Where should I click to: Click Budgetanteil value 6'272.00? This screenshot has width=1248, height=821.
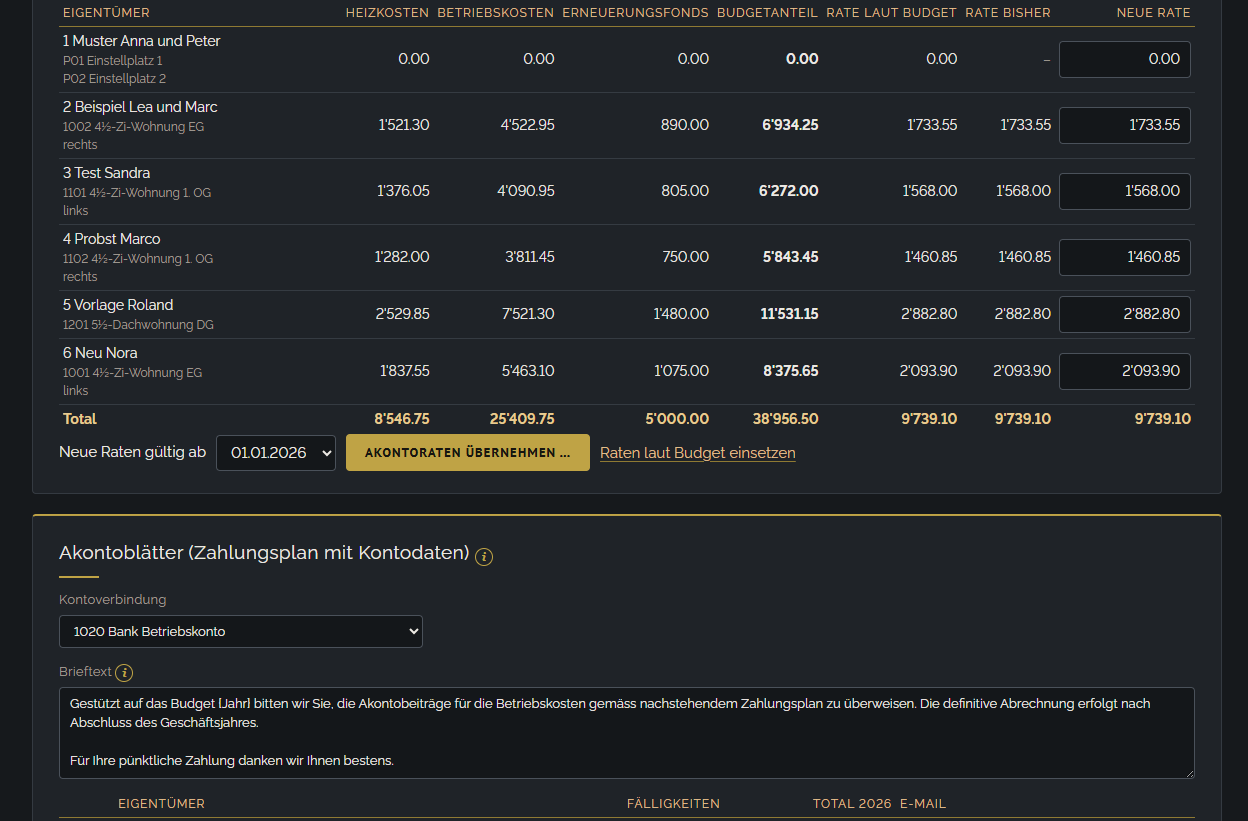789,191
